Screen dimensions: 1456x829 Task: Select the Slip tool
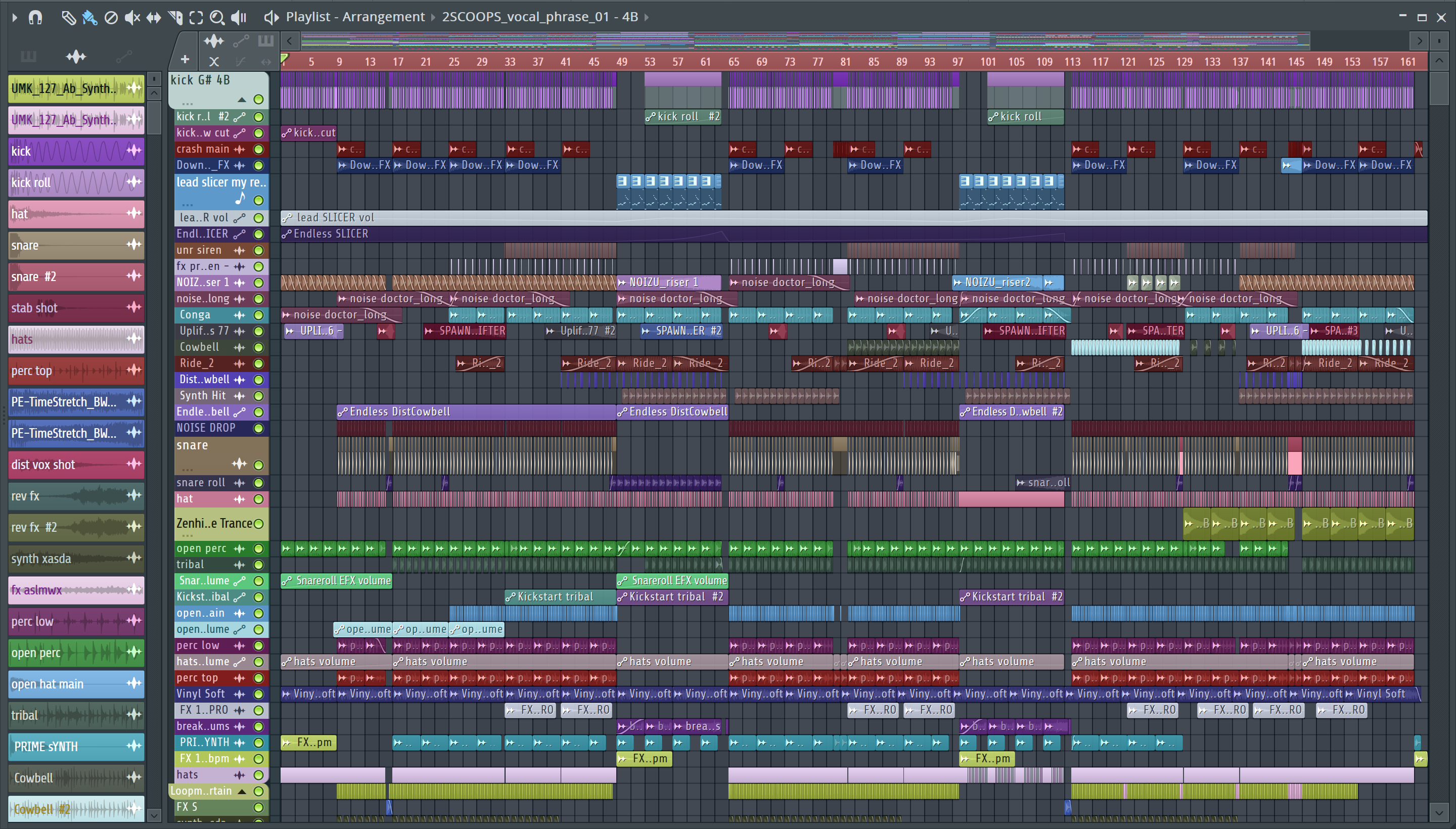pos(154,18)
